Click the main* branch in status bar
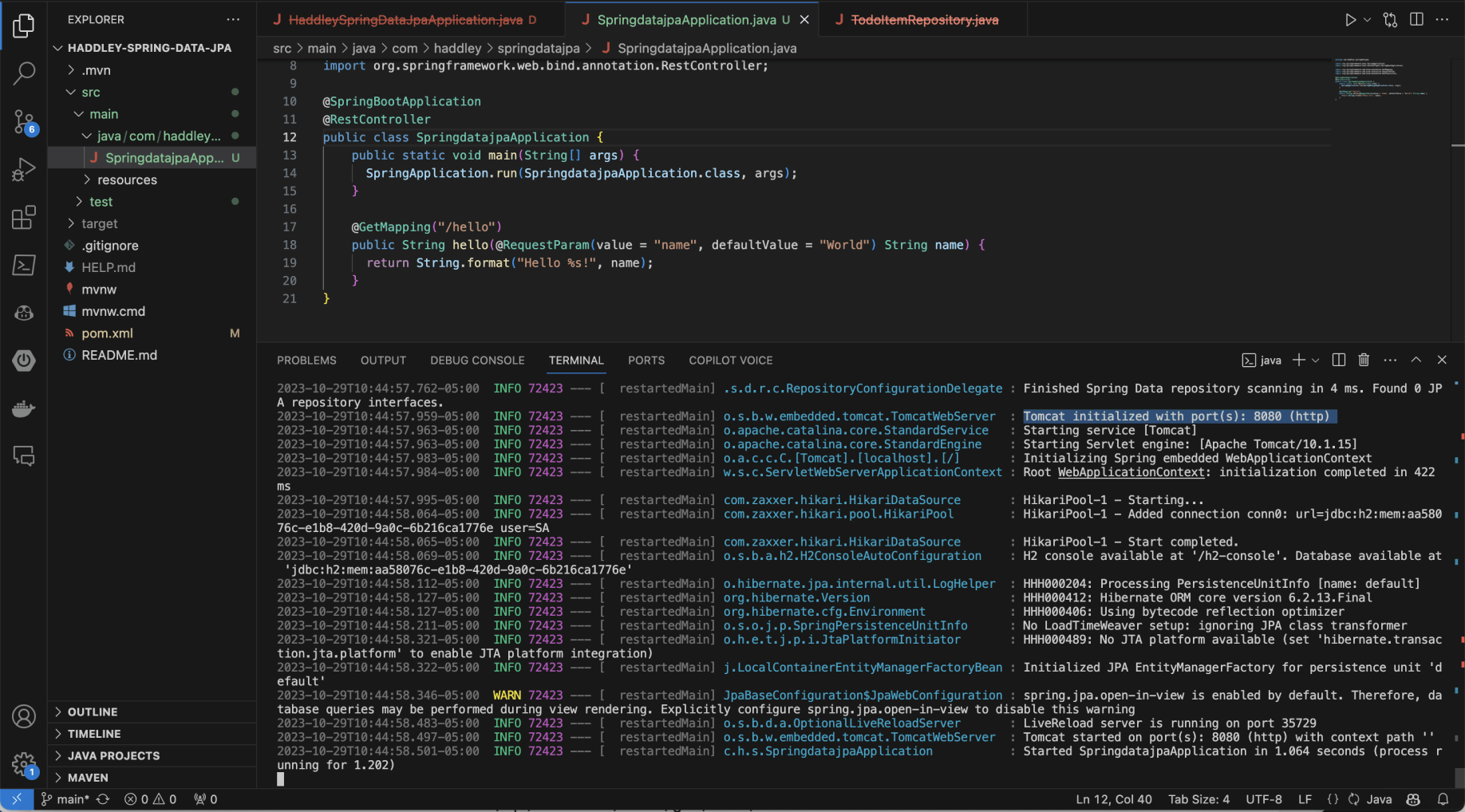The width and height of the screenshot is (1465, 812). 67,799
